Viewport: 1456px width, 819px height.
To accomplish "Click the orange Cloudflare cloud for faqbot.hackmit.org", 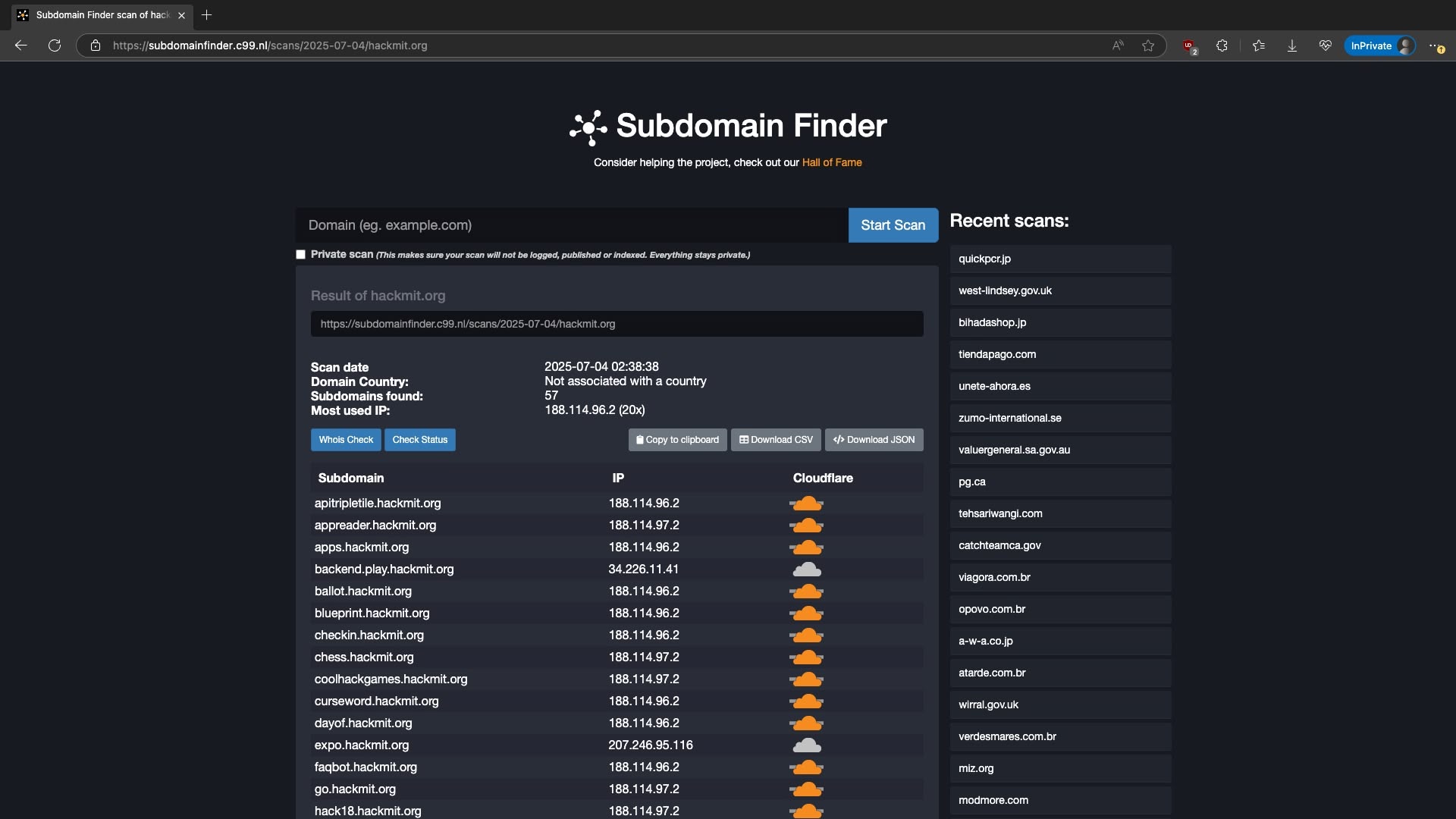I will [x=807, y=767].
